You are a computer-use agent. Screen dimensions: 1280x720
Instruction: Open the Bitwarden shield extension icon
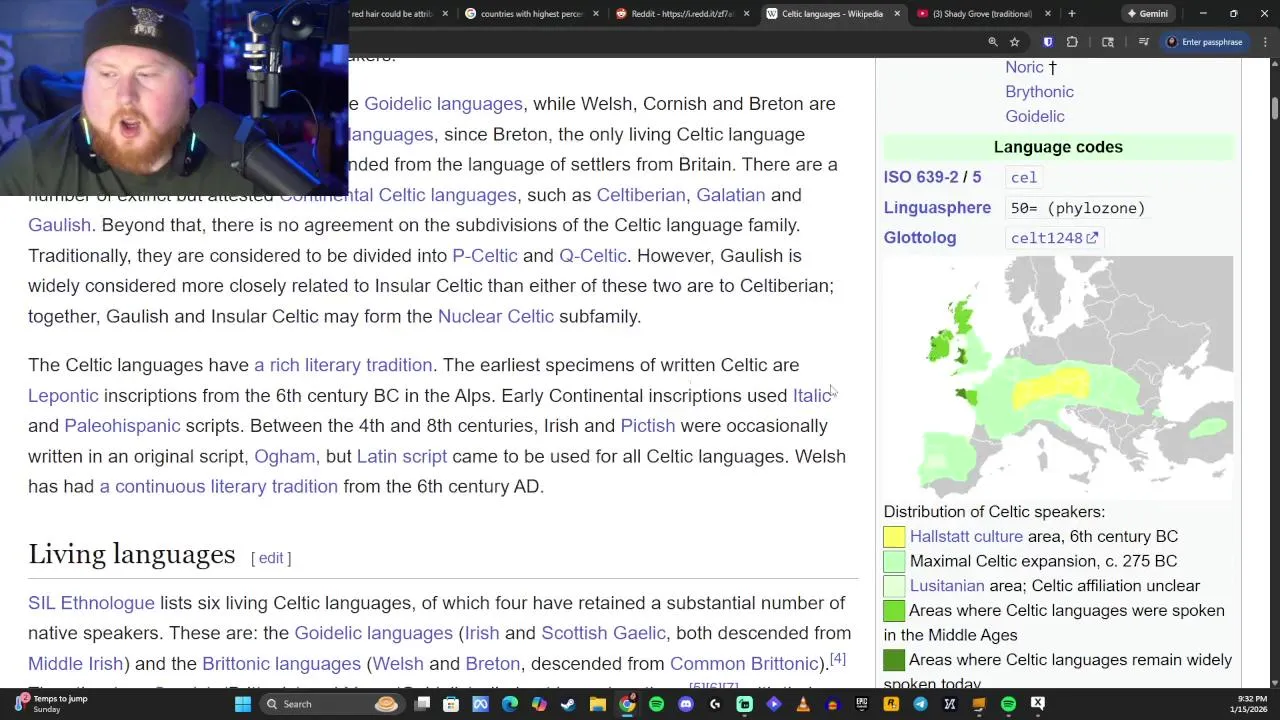point(1048,42)
